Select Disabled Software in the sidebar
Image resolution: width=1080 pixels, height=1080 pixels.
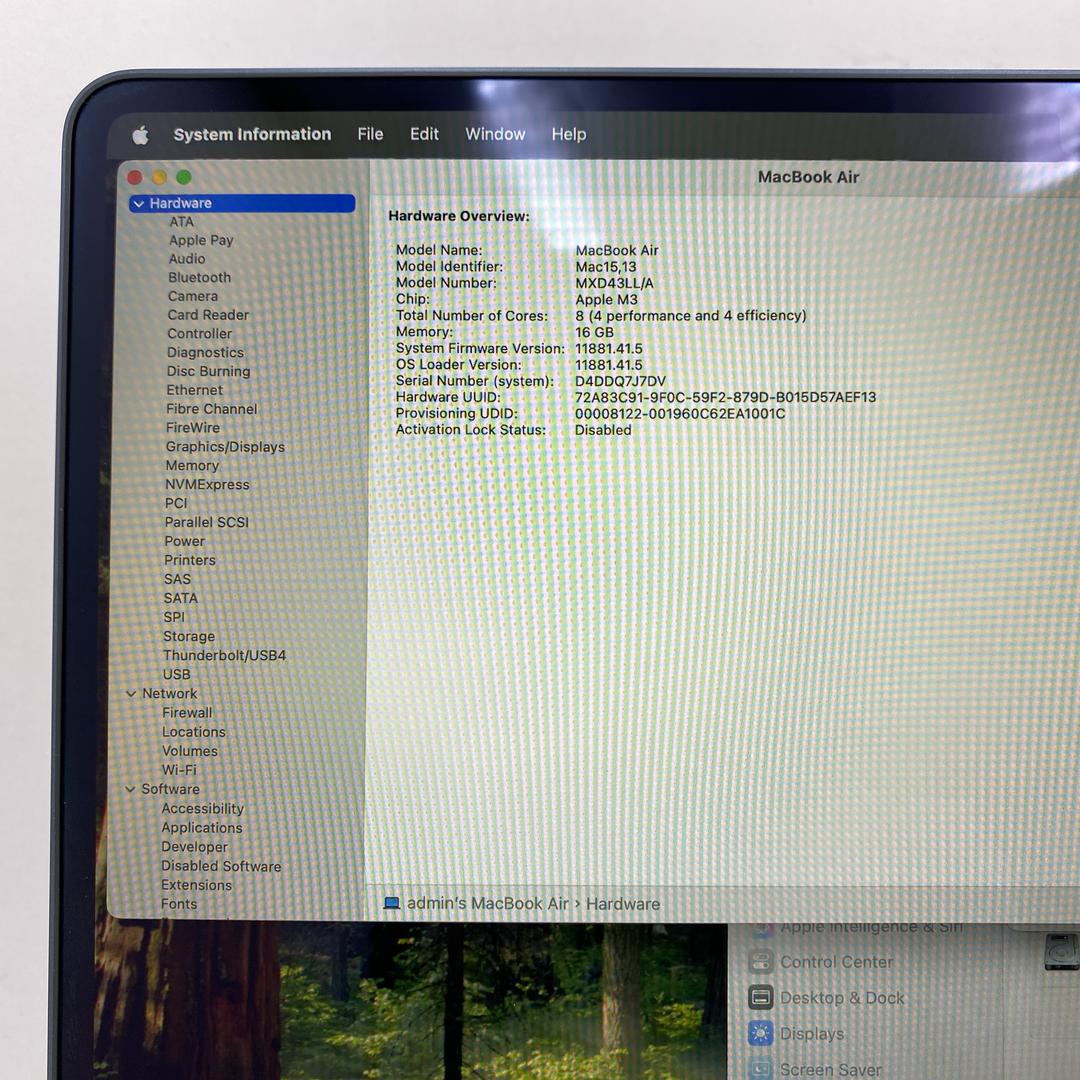pos(221,866)
